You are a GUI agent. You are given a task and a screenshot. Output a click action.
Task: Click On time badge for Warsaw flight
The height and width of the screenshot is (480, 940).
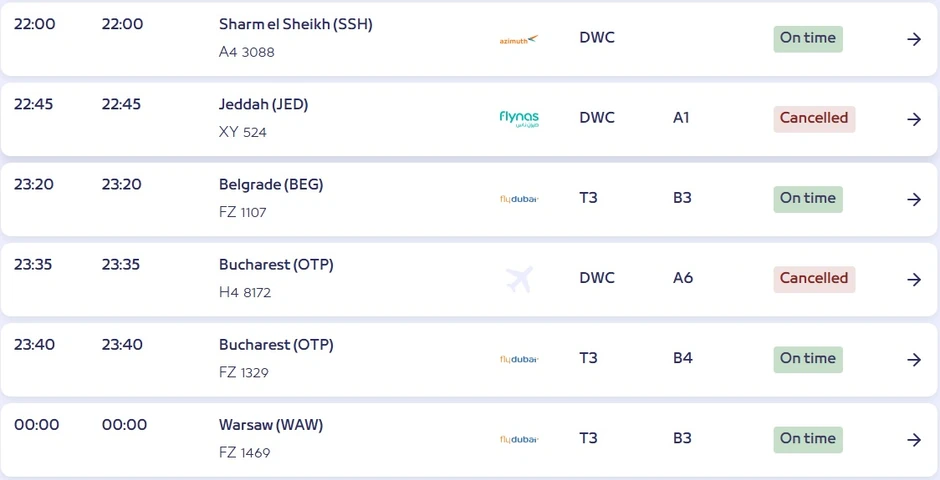click(x=807, y=439)
